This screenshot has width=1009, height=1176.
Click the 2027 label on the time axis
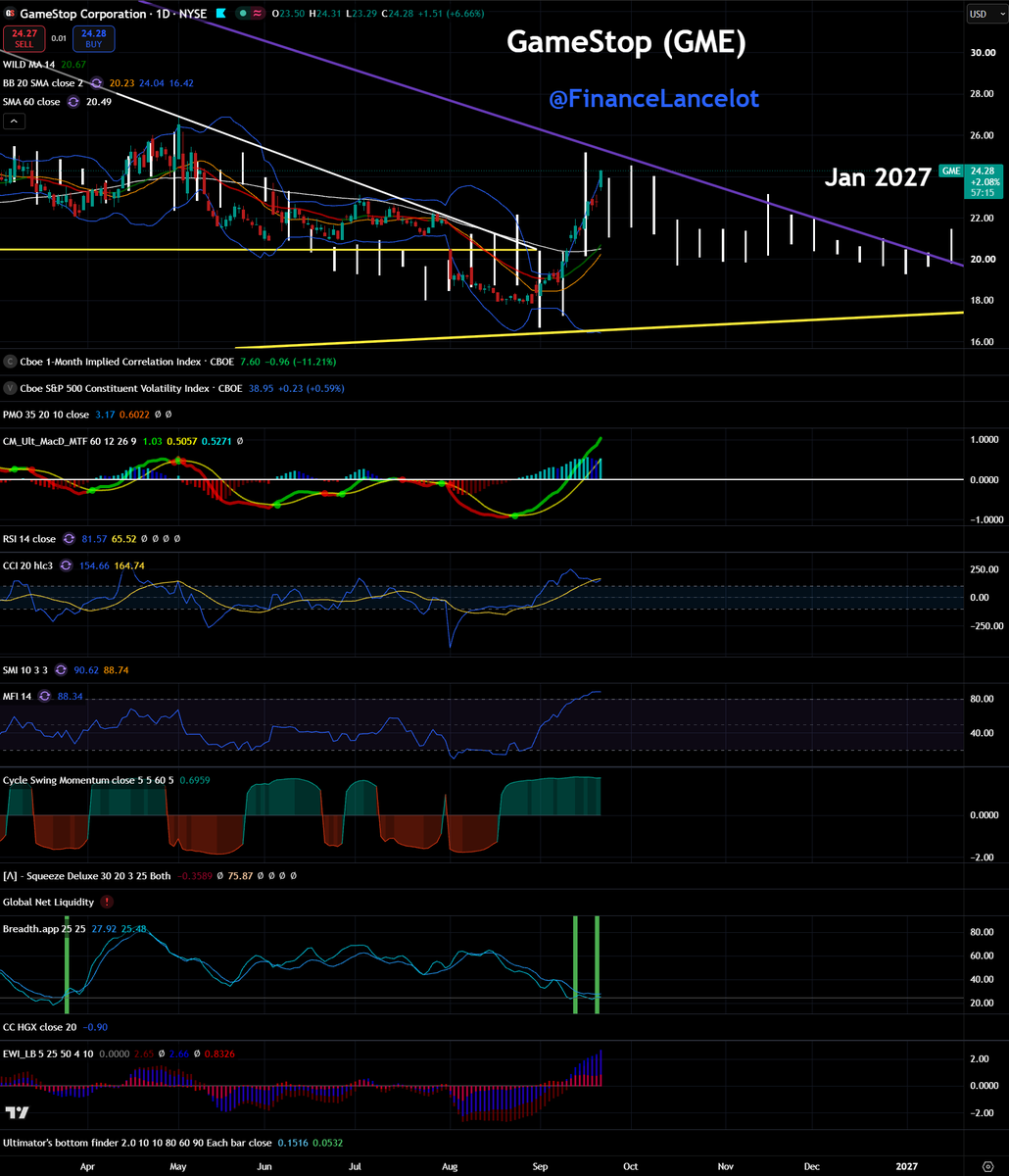(x=906, y=1166)
